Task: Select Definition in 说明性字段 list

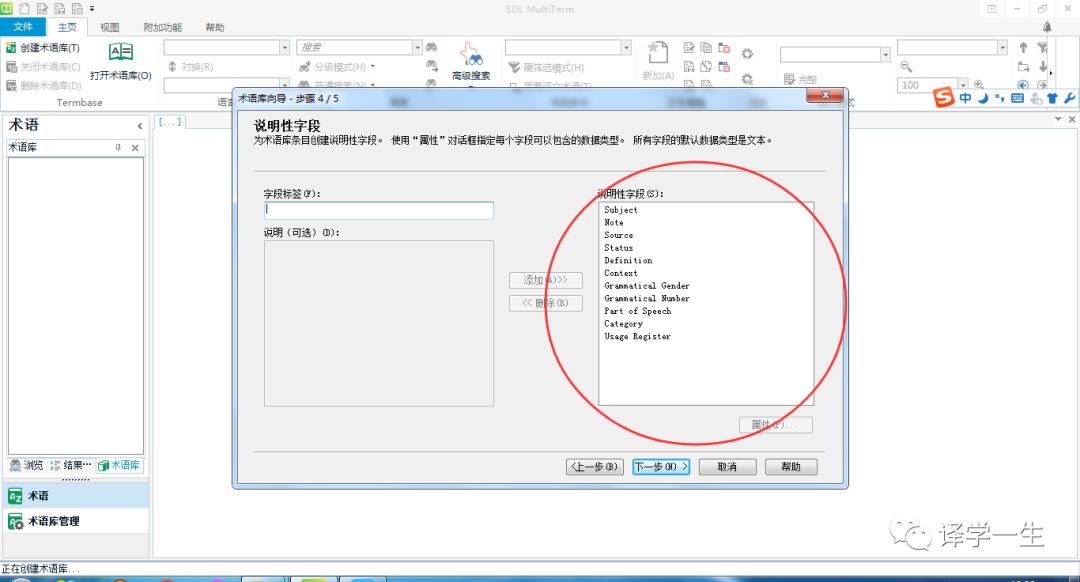Action: (628, 261)
